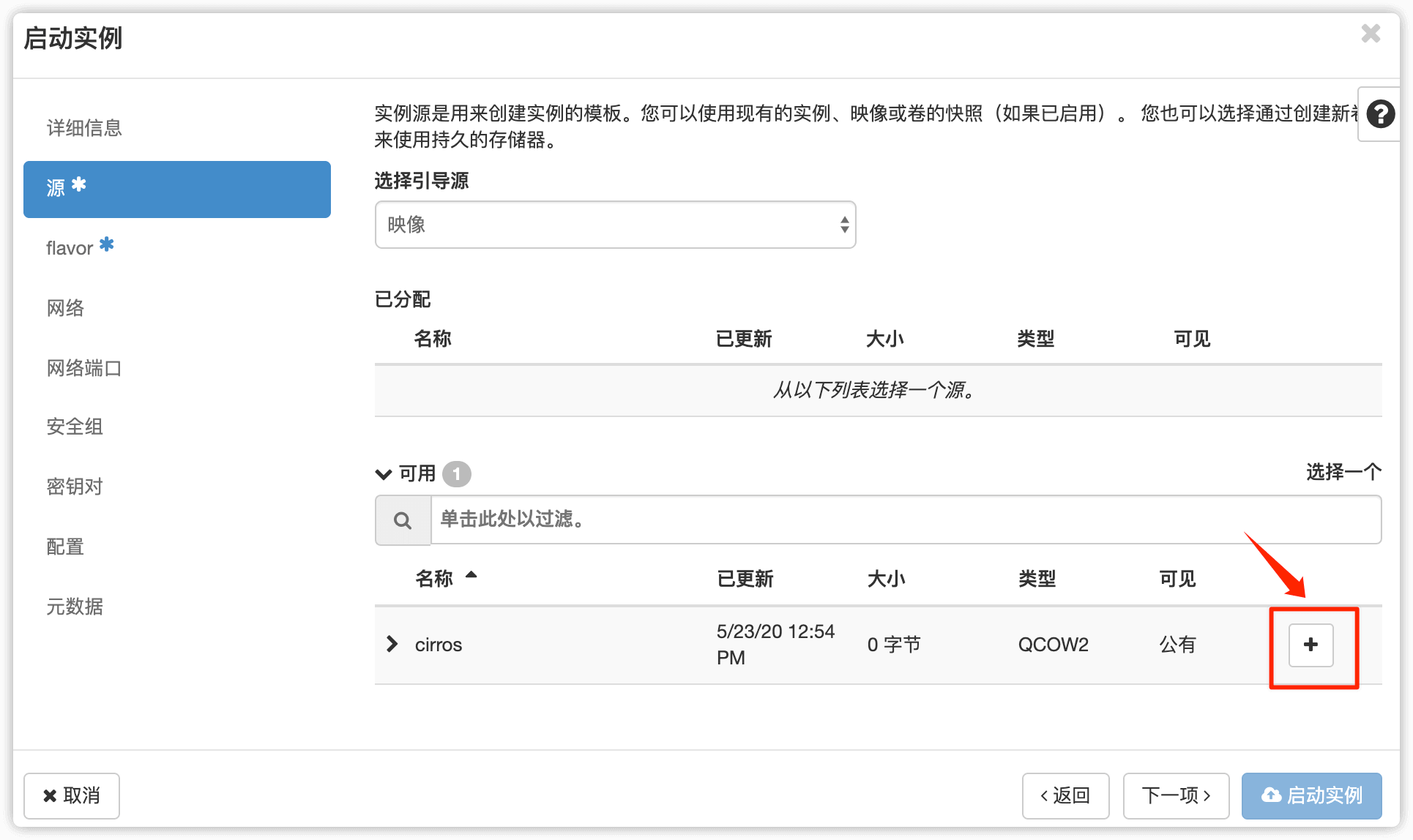This screenshot has height=840, width=1413.
Task: Close the launch instance dialog
Action: (x=1371, y=34)
